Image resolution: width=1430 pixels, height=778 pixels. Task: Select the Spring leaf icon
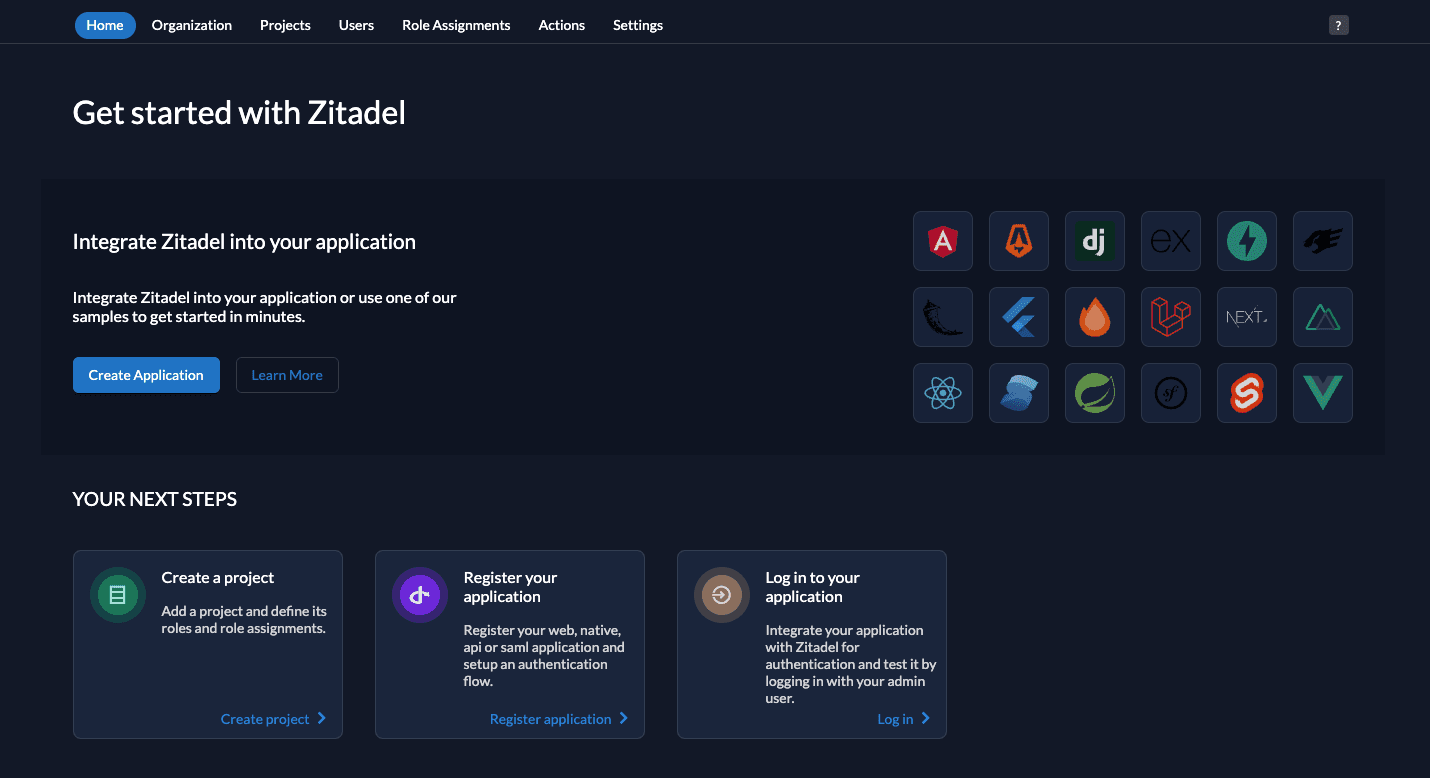(x=1094, y=393)
